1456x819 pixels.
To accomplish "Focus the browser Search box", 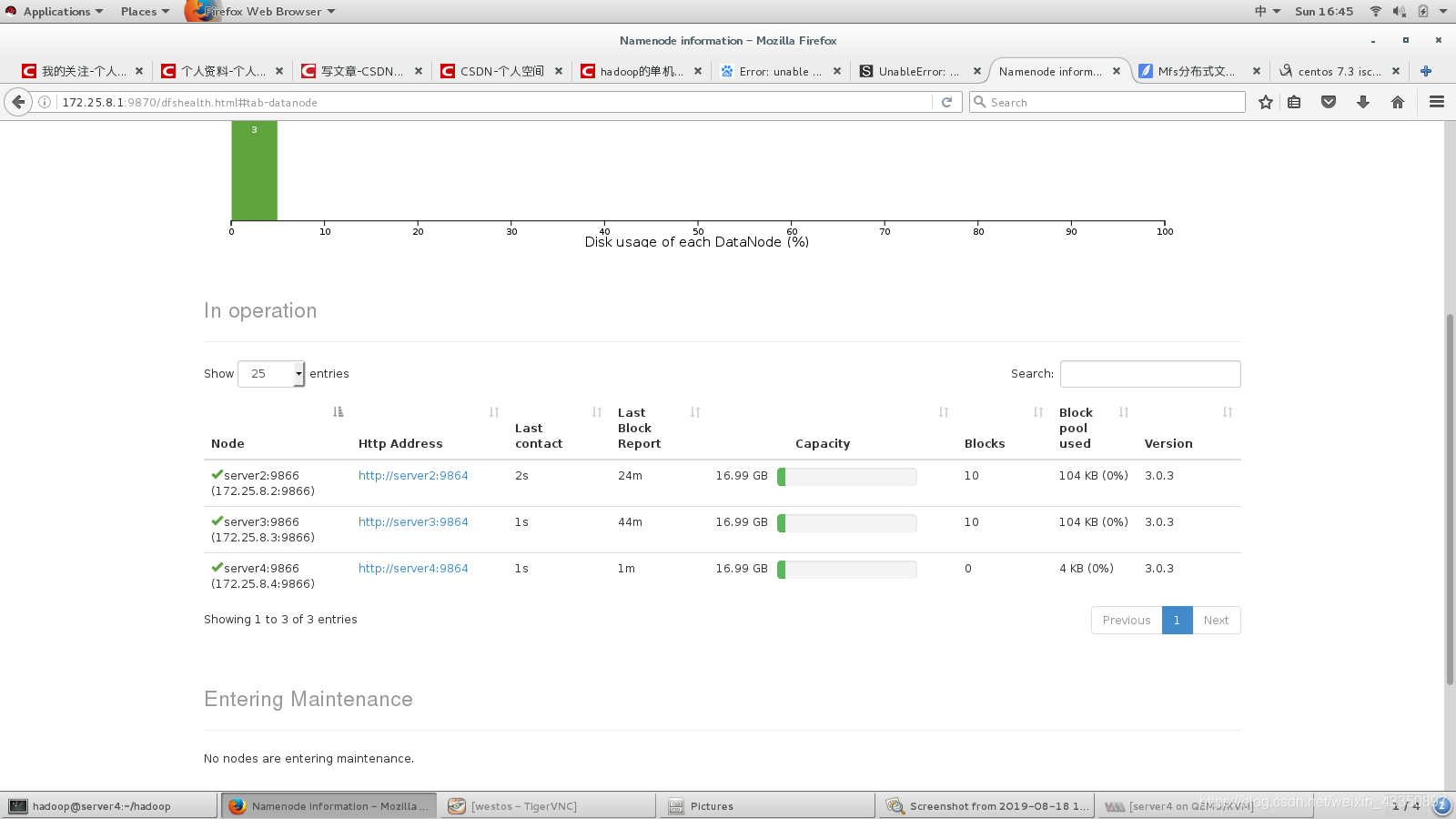I will pyautogui.click(x=1107, y=102).
